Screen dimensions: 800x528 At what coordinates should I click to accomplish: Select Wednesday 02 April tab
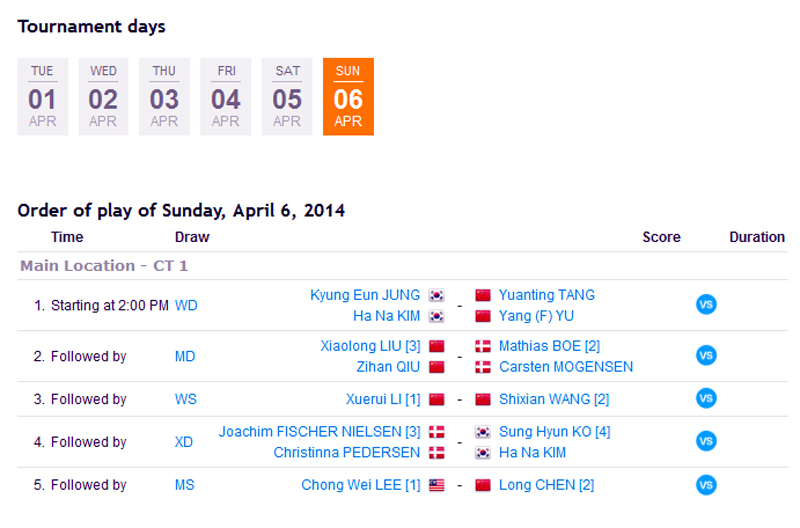click(103, 96)
